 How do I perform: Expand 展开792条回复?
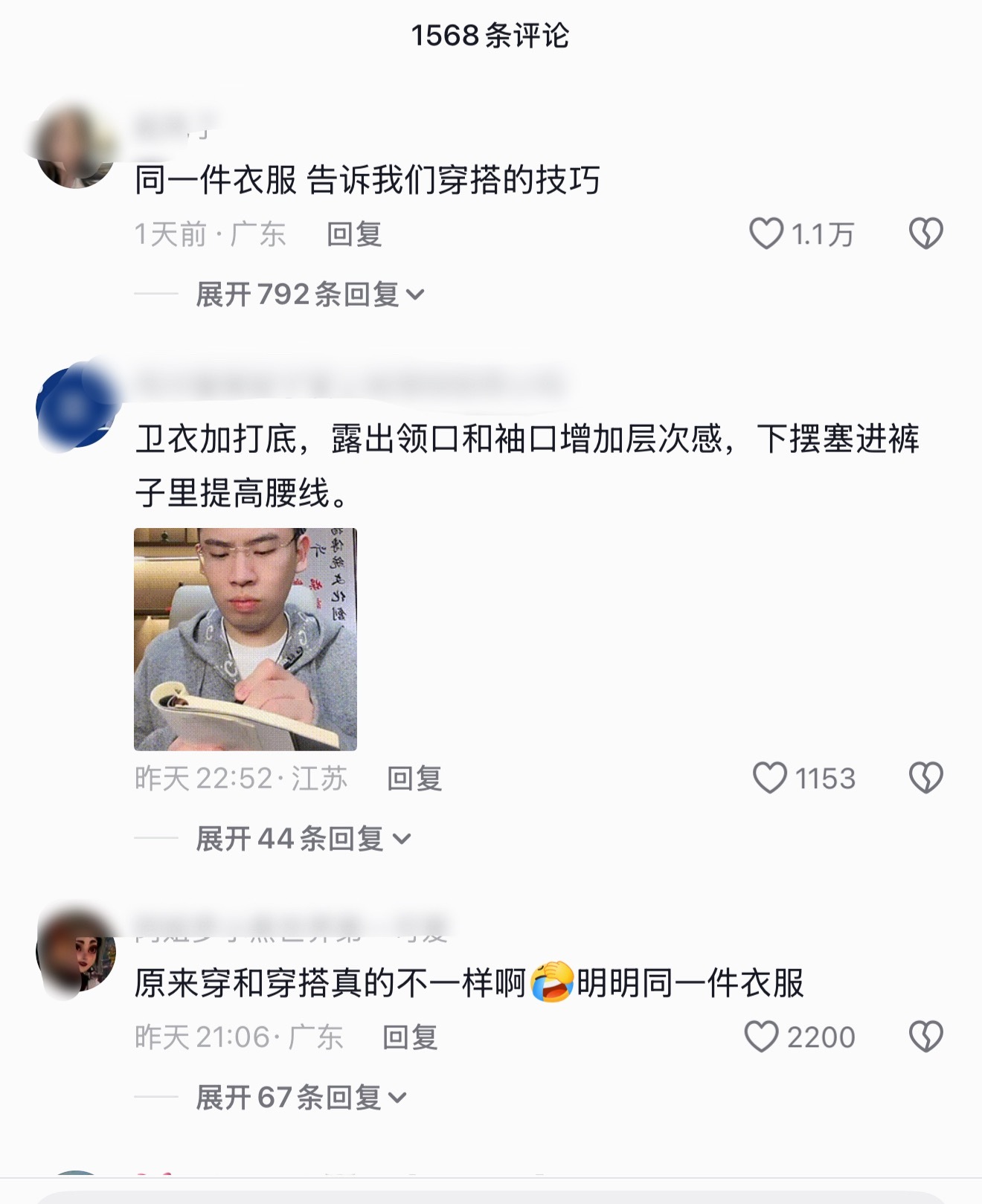[x=310, y=294]
